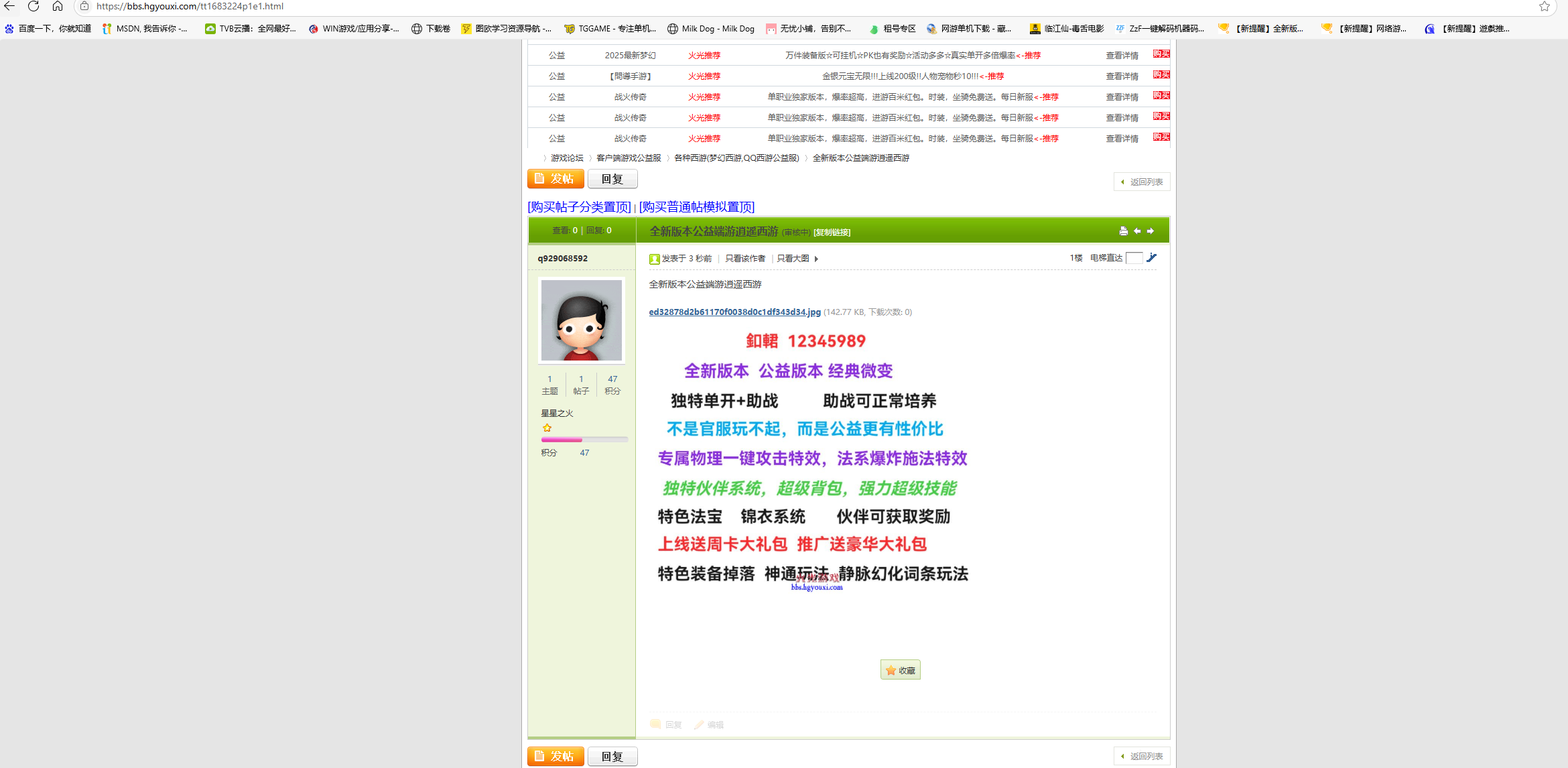
Task: Bookmark this page with the star
Action: coord(1545,6)
